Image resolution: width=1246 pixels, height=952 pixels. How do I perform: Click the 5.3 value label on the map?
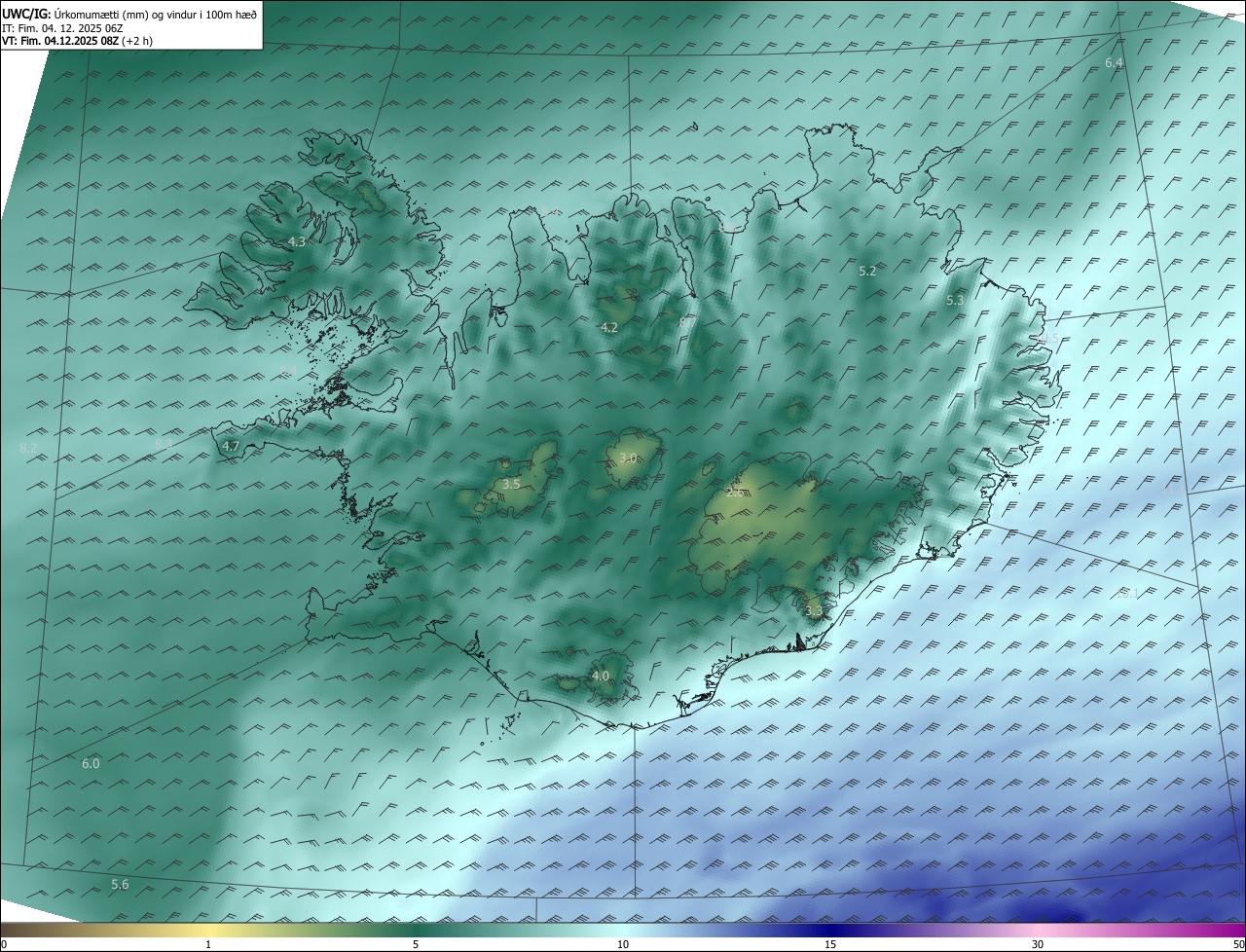955,301
